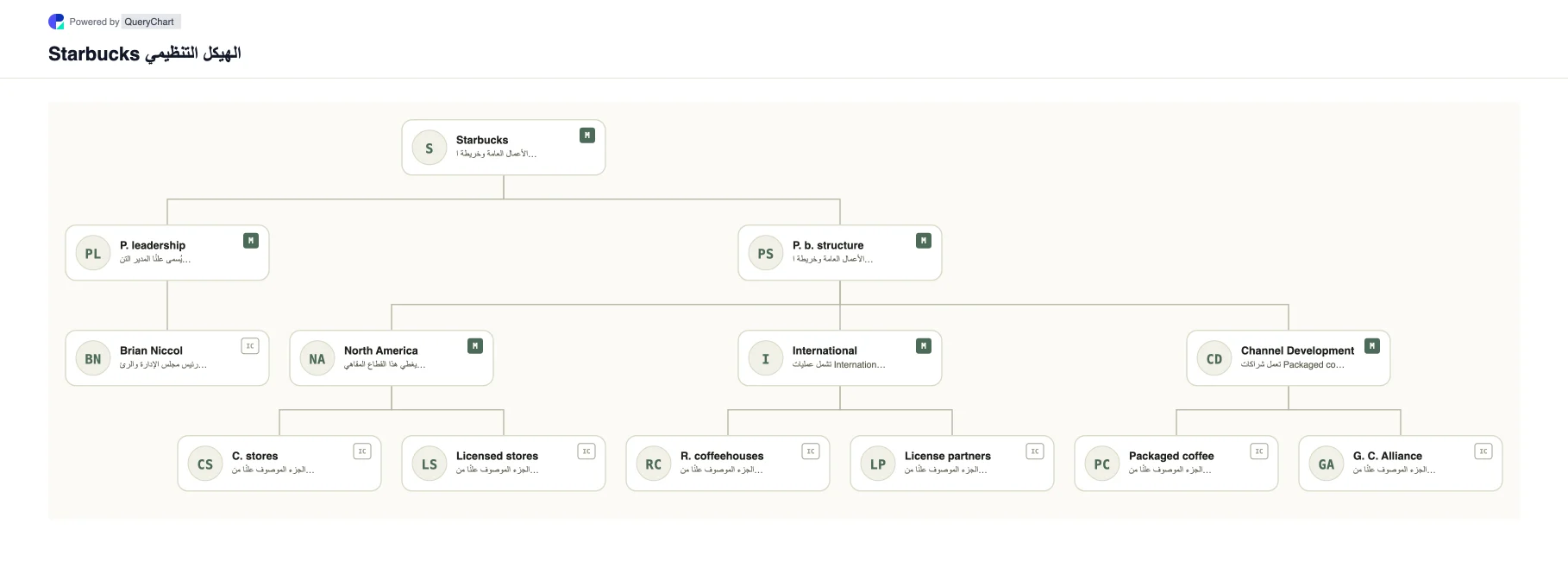Select the P. leadership node name
The image size is (1568, 568).
153,245
